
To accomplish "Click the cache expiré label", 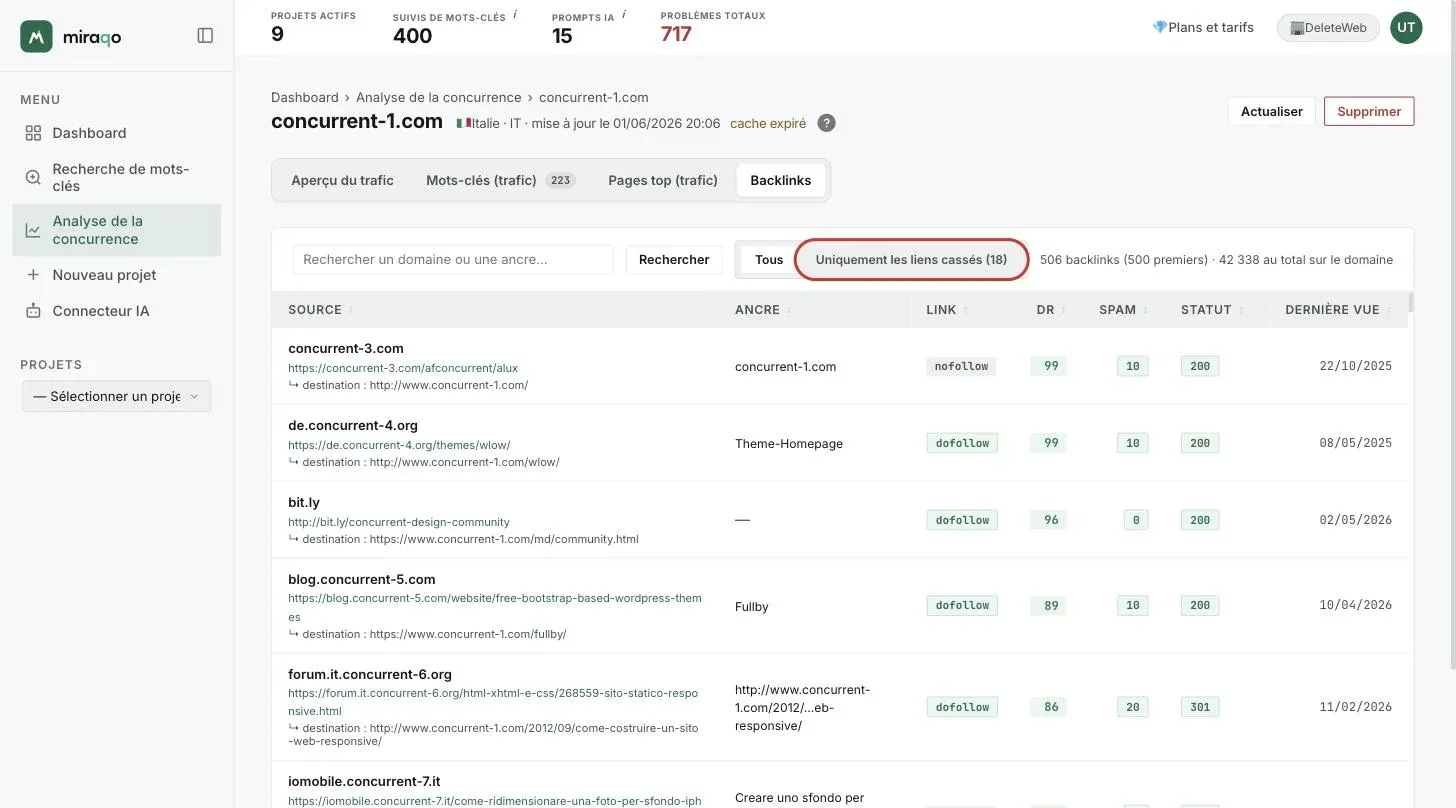I will click(768, 124).
